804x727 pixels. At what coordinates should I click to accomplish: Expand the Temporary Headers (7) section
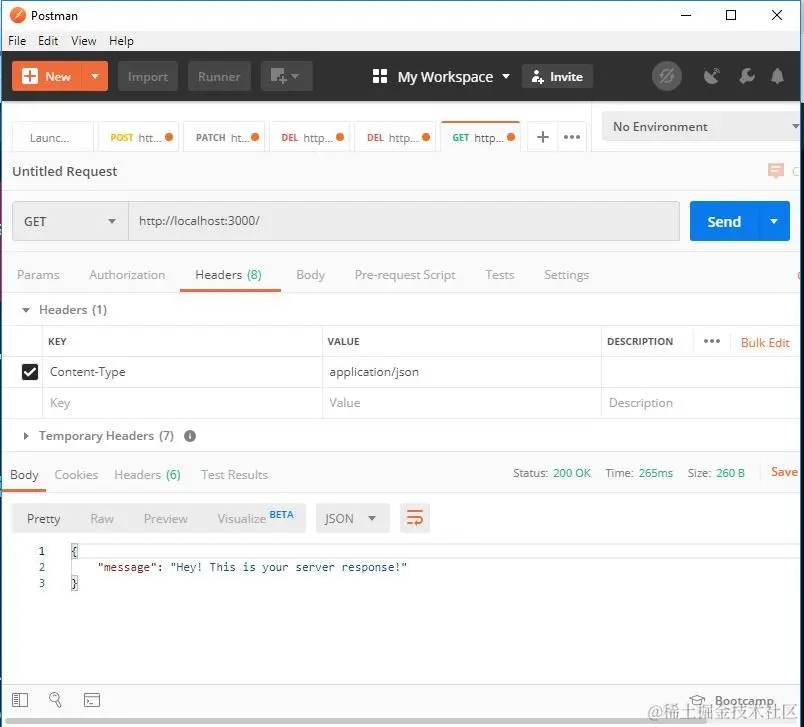tap(26, 436)
